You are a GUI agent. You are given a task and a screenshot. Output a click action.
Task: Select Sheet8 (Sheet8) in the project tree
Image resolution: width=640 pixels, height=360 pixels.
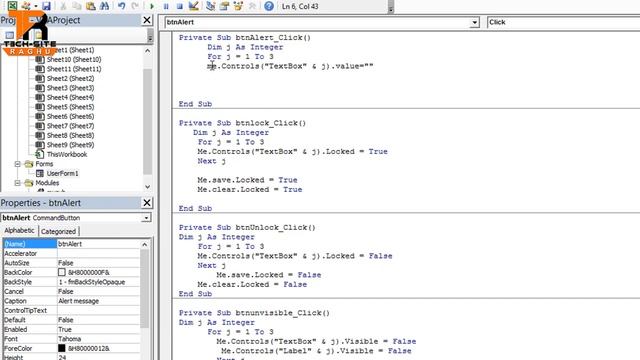click(x=70, y=136)
